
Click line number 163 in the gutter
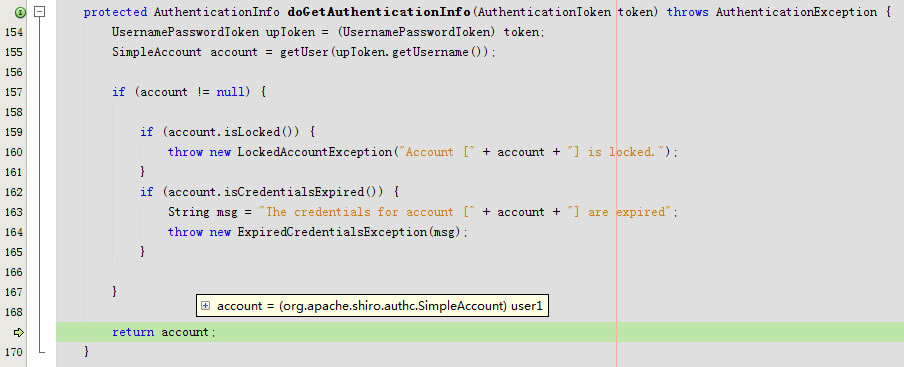pyautogui.click(x=13, y=212)
